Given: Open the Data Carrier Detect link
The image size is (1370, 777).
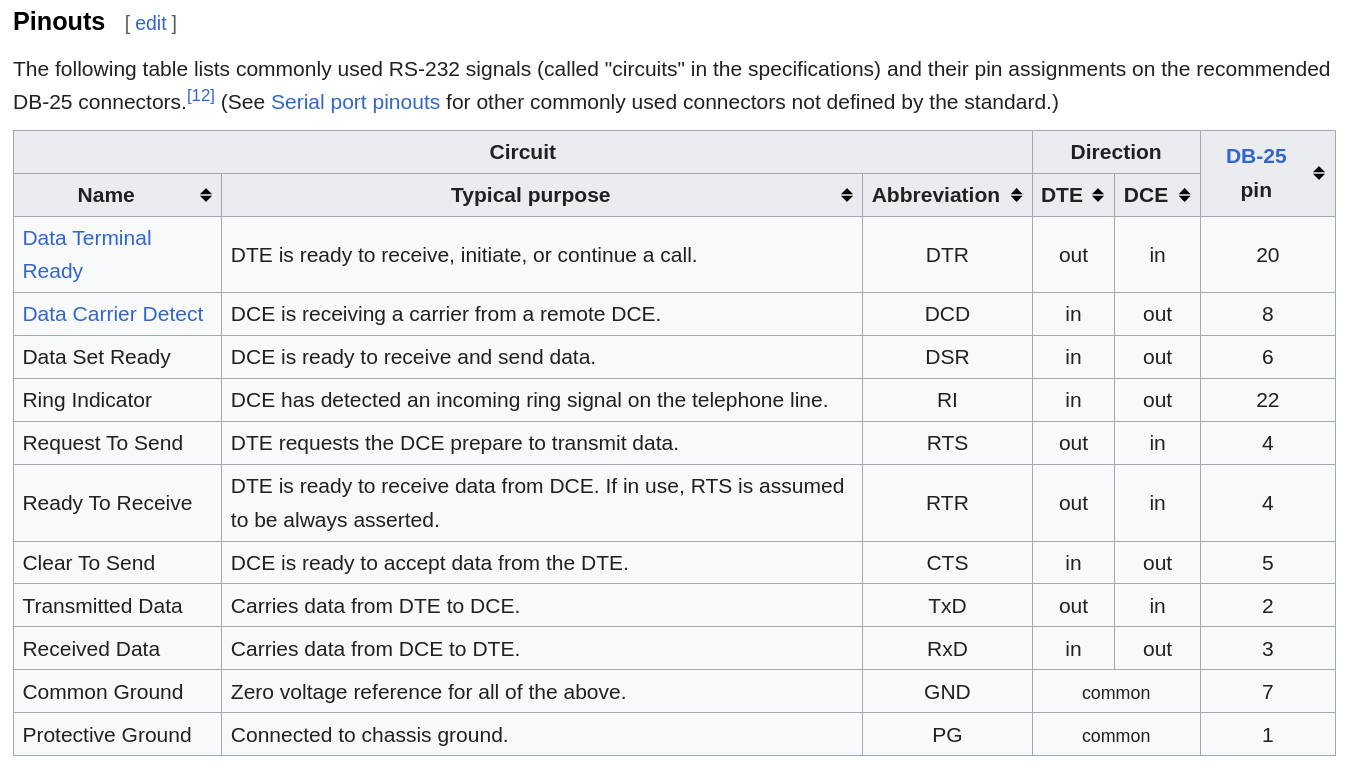Looking at the screenshot, I should coord(113,314).
